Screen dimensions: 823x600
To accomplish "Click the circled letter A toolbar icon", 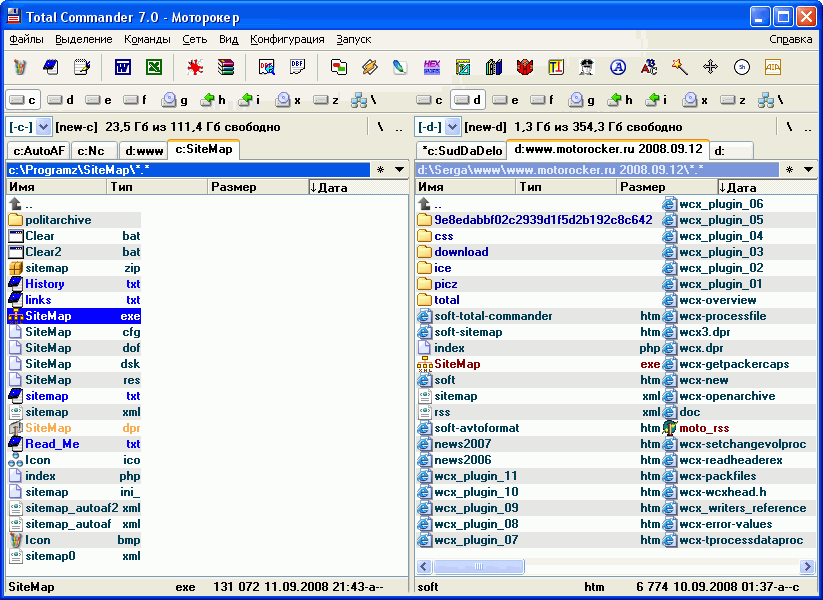I will click(x=618, y=67).
